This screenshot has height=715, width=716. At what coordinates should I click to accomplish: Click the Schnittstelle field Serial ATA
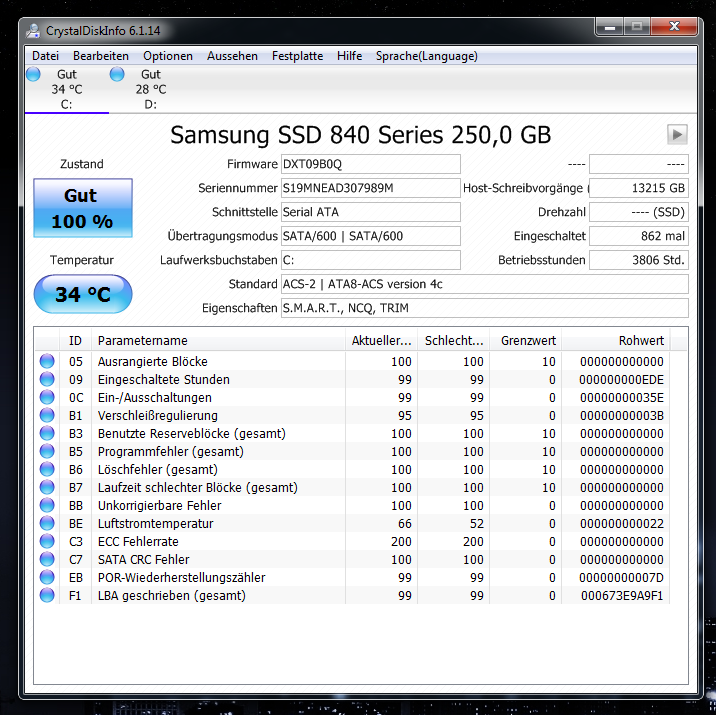coord(370,212)
